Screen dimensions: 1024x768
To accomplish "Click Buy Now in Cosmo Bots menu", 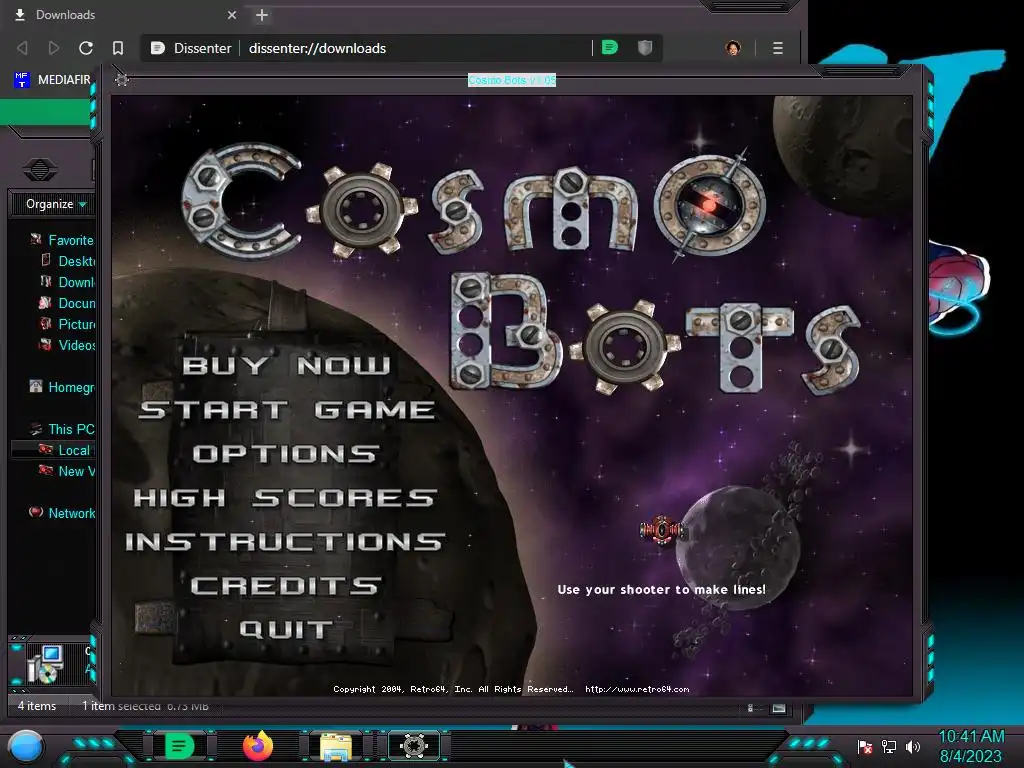I will 286,366.
